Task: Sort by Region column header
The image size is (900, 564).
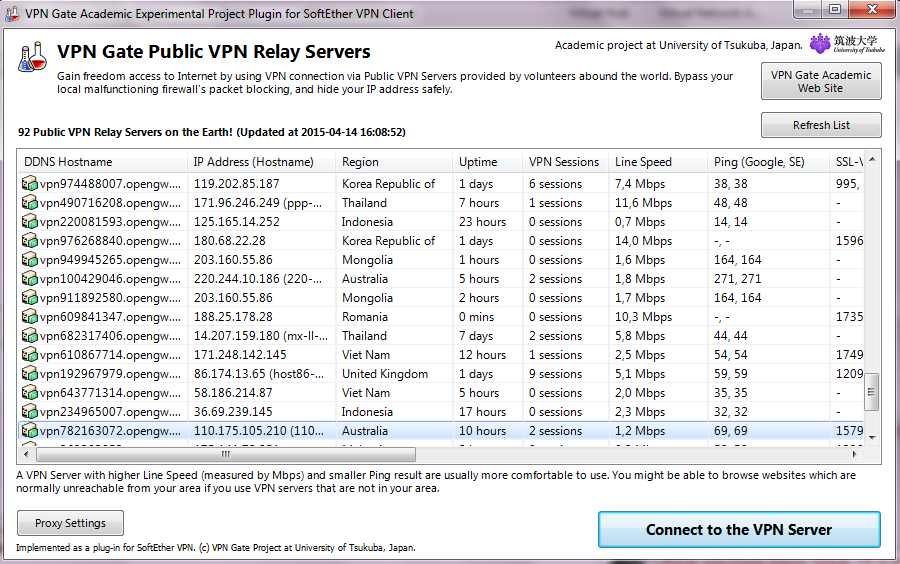Action: pos(394,162)
